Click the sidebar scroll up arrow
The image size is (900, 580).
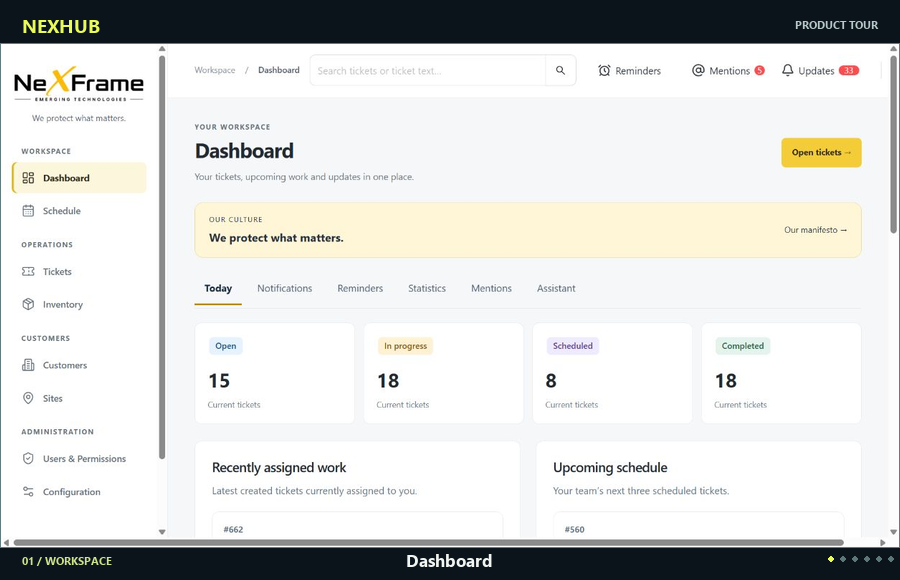click(x=162, y=49)
